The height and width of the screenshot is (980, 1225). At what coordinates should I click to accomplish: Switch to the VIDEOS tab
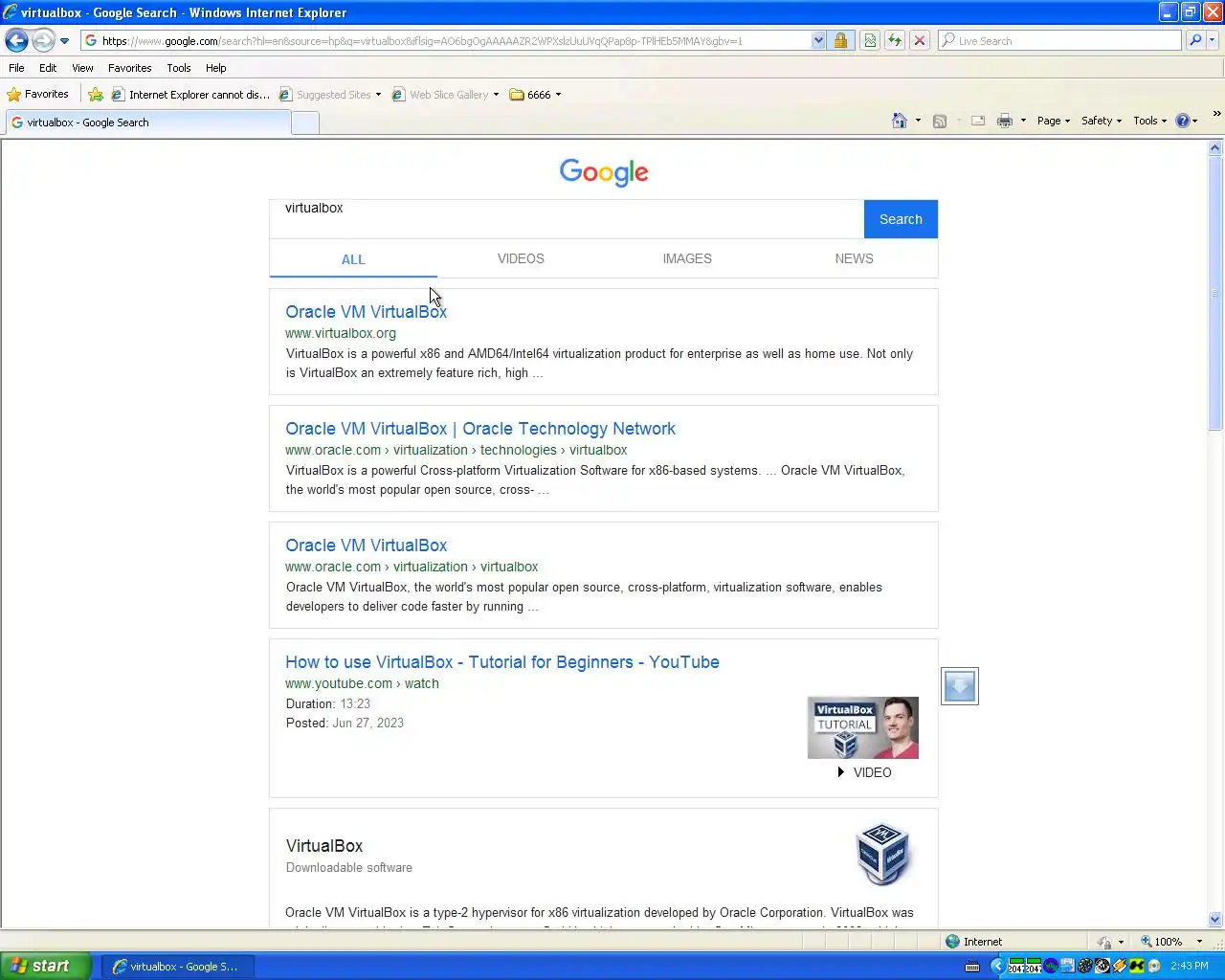521,258
